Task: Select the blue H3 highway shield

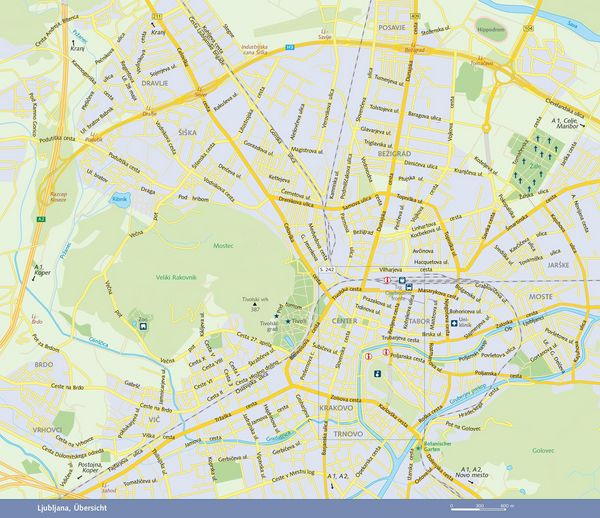Action: (x=290, y=47)
